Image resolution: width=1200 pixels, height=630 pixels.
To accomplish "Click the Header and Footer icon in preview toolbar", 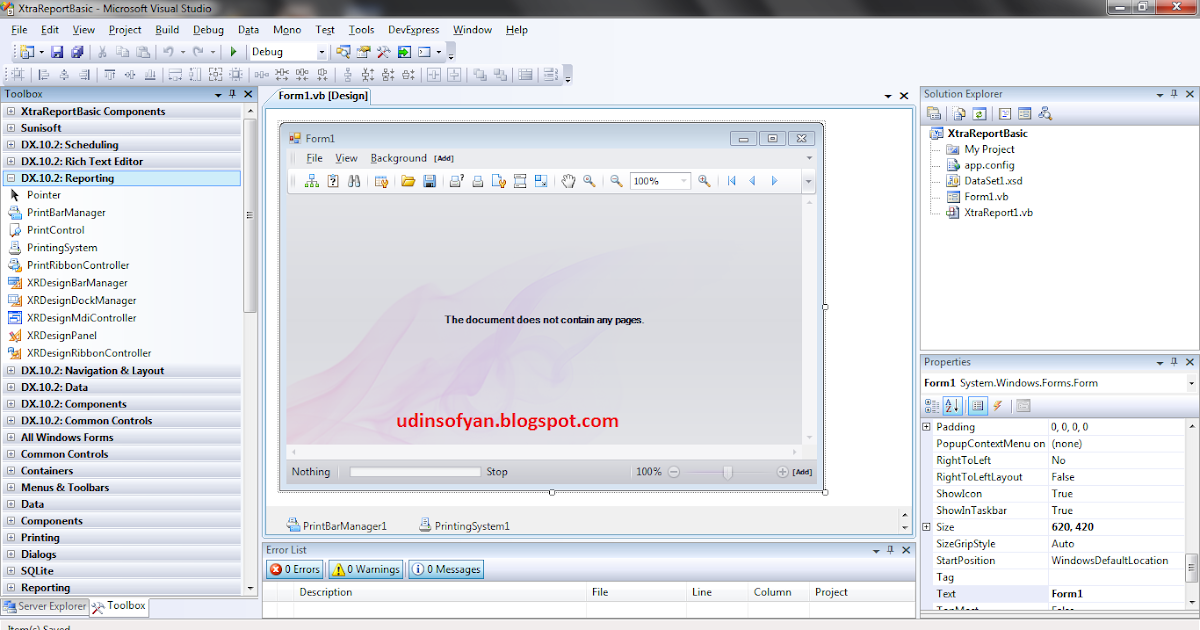I will pos(520,181).
